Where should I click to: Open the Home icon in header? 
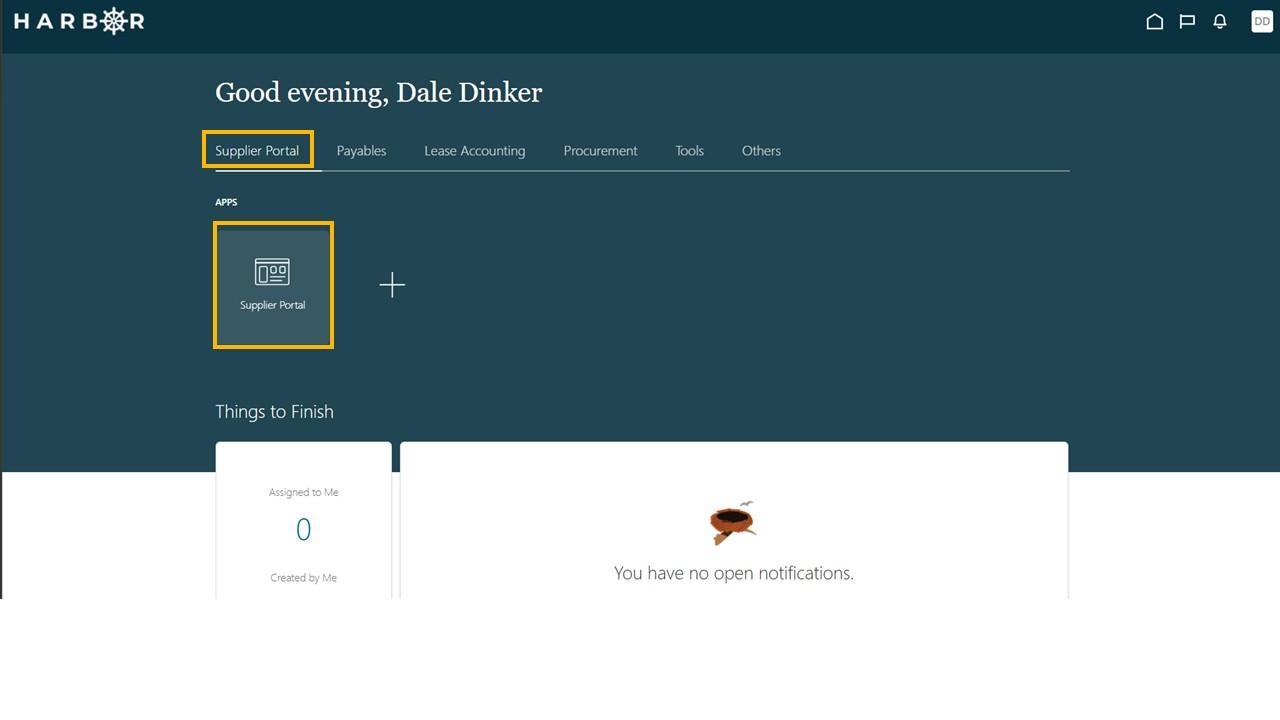(x=1155, y=21)
